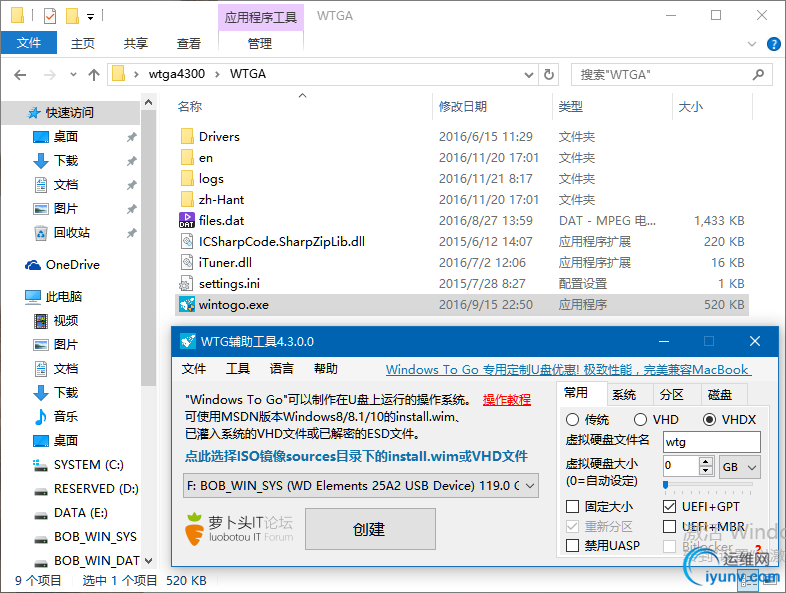Open the 语言 menu in WTG tool
The height and width of the screenshot is (593, 786).
click(x=282, y=369)
